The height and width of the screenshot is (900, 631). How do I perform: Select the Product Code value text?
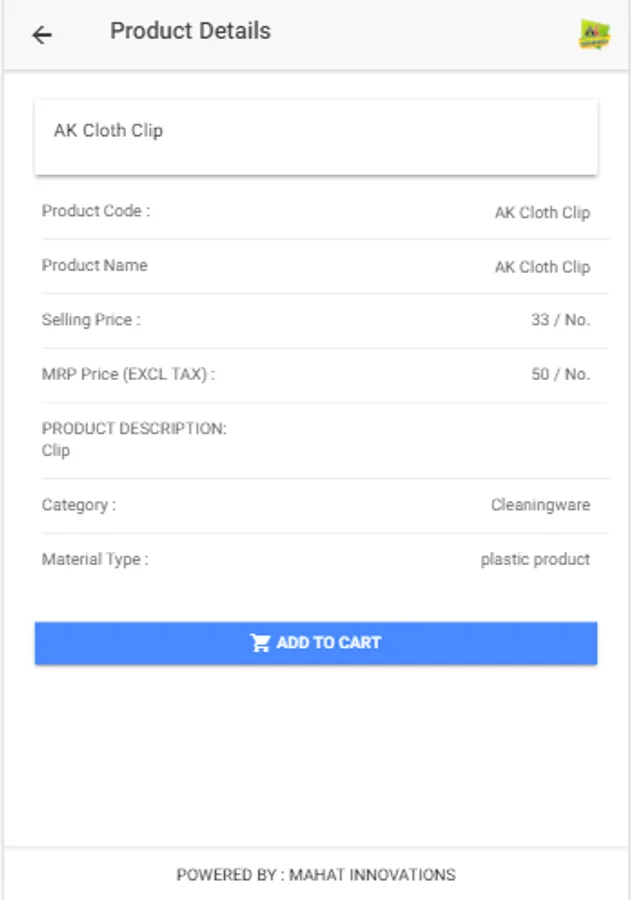(x=542, y=213)
